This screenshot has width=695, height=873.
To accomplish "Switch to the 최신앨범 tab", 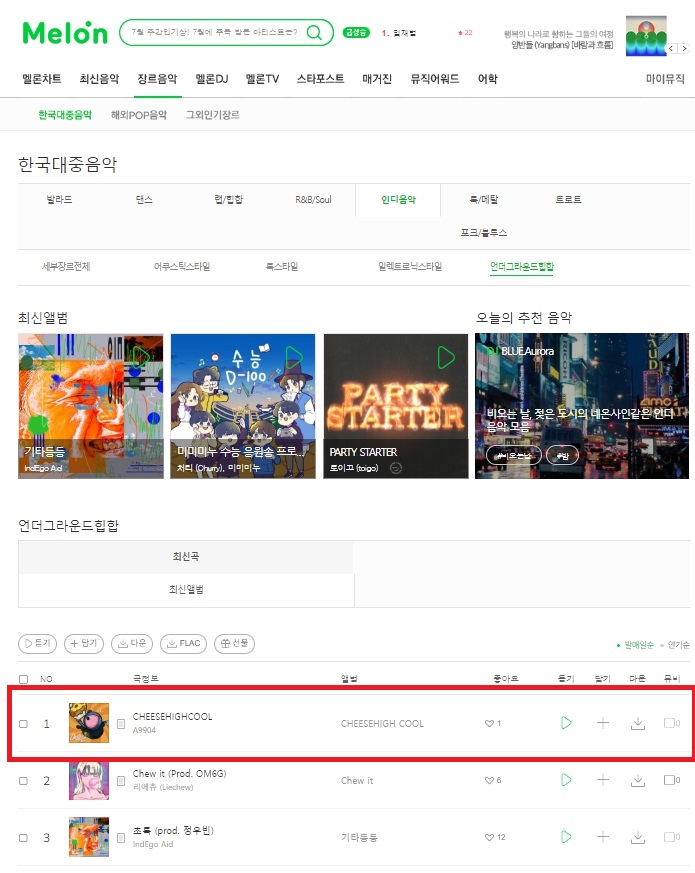I will point(187,590).
